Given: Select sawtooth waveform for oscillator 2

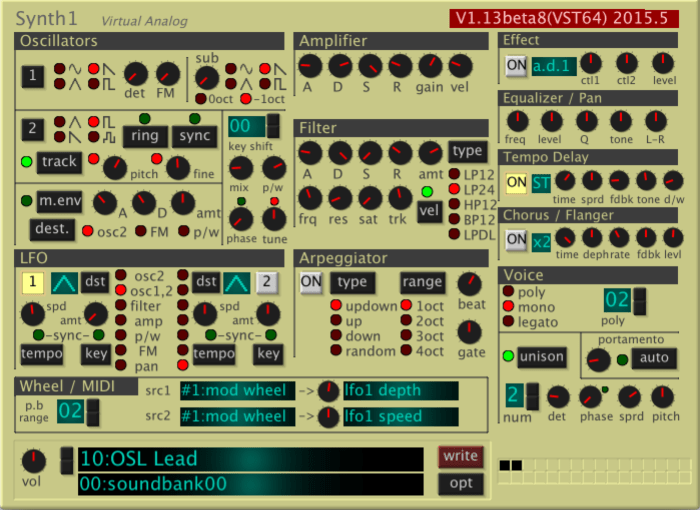Looking at the screenshot, I should coord(60,137).
